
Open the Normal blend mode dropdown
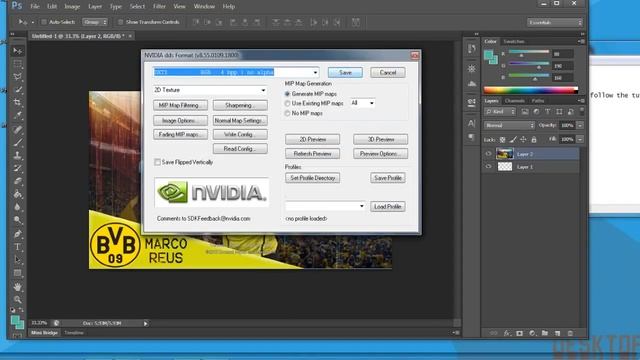tap(509, 125)
